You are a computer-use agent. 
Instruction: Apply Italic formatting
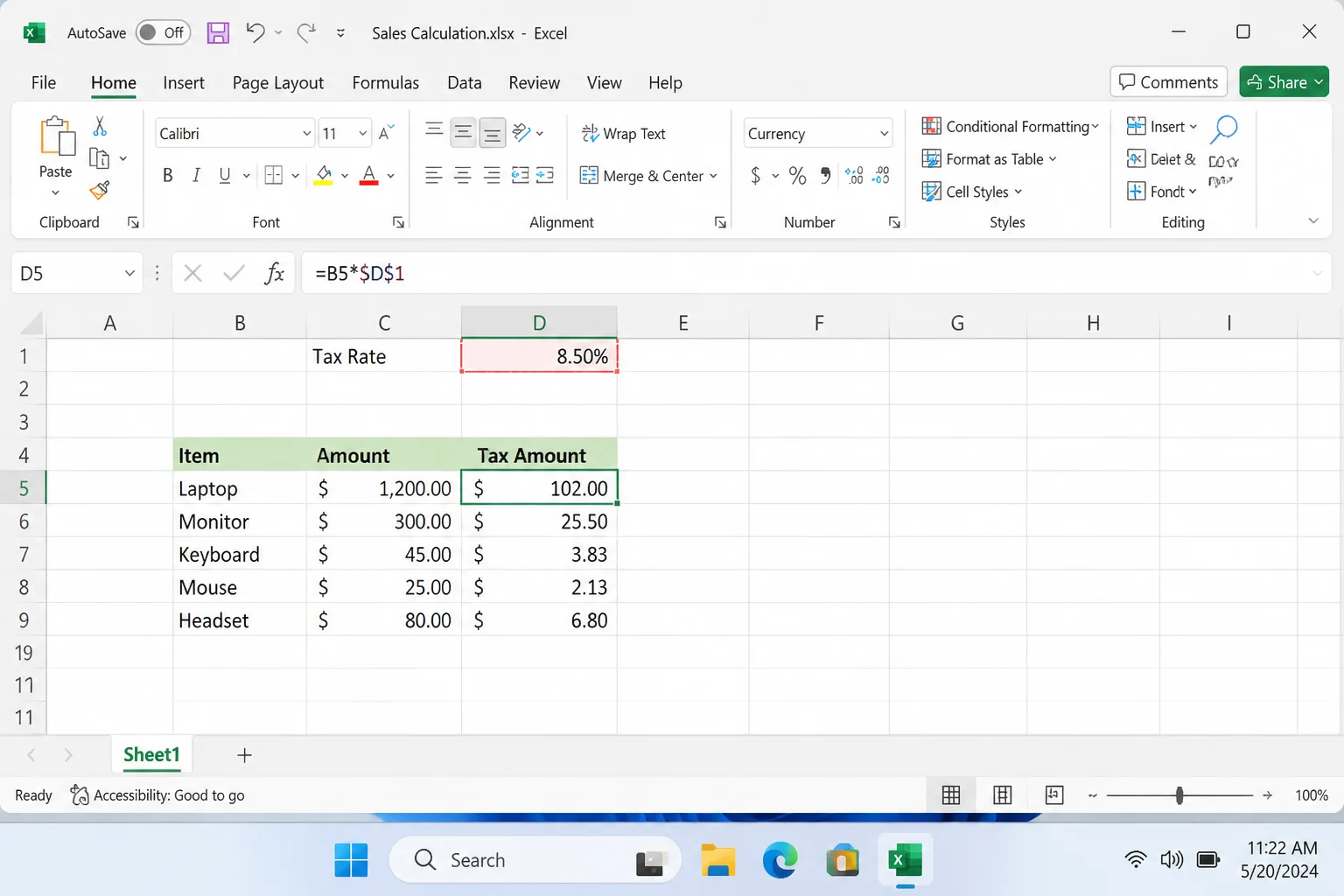click(196, 176)
